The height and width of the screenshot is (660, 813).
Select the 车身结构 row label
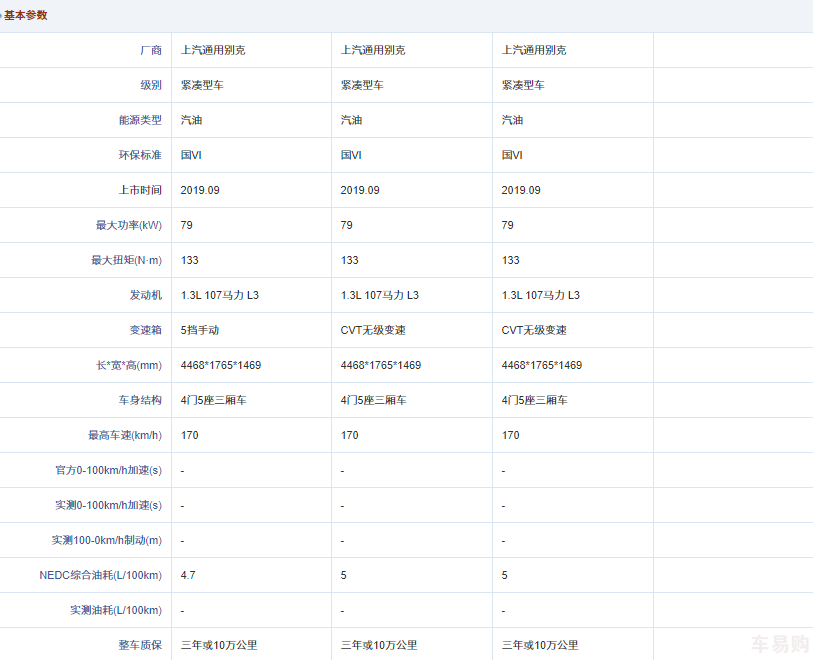click(x=140, y=400)
